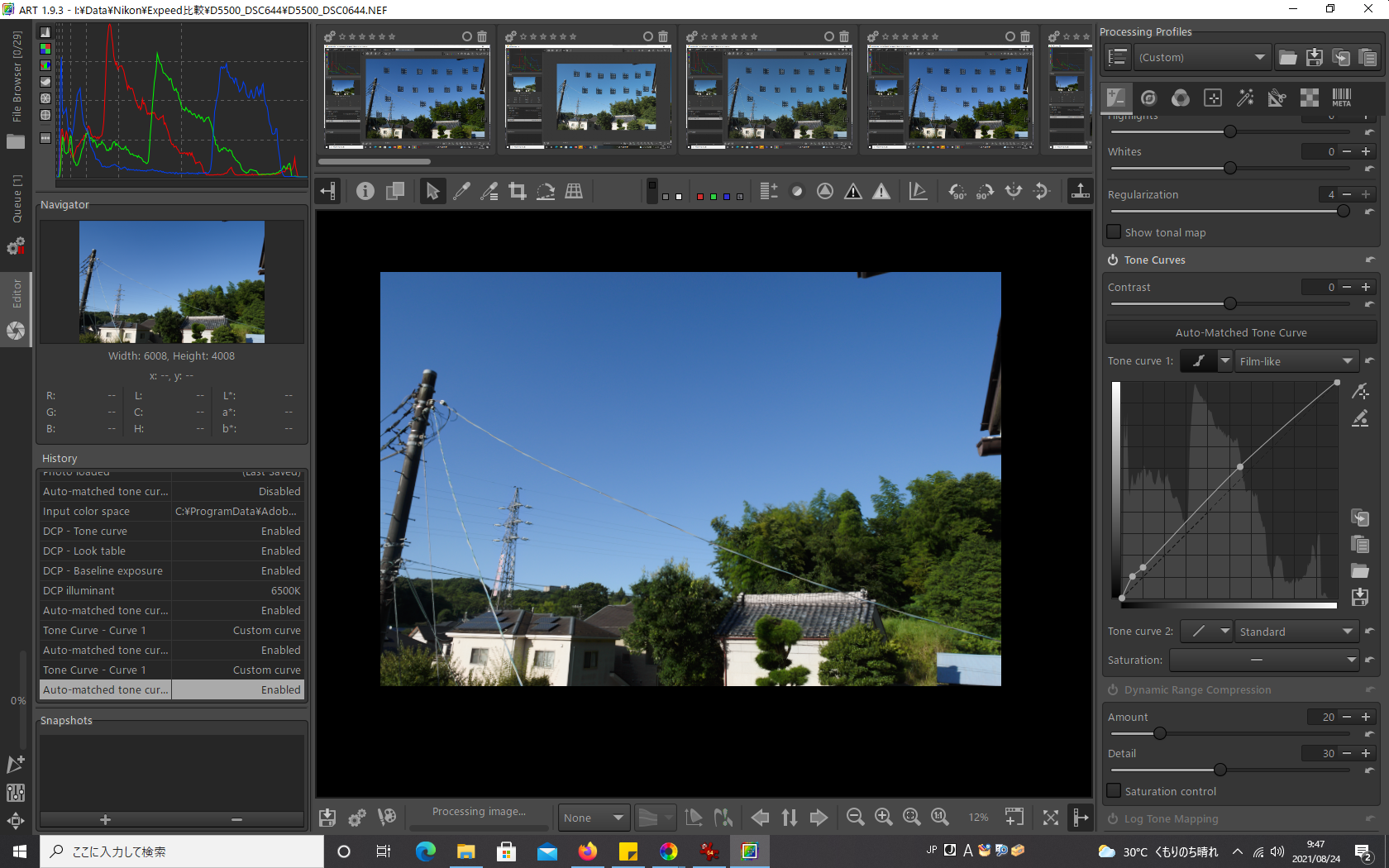Increase Whites value with plus button
Viewport: 1389px width, 868px height.
(x=1366, y=151)
